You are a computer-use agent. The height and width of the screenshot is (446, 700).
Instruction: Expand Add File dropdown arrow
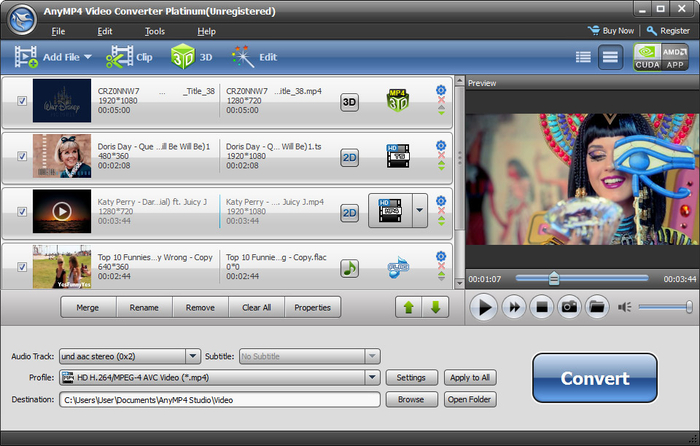click(x=87, y=57)
